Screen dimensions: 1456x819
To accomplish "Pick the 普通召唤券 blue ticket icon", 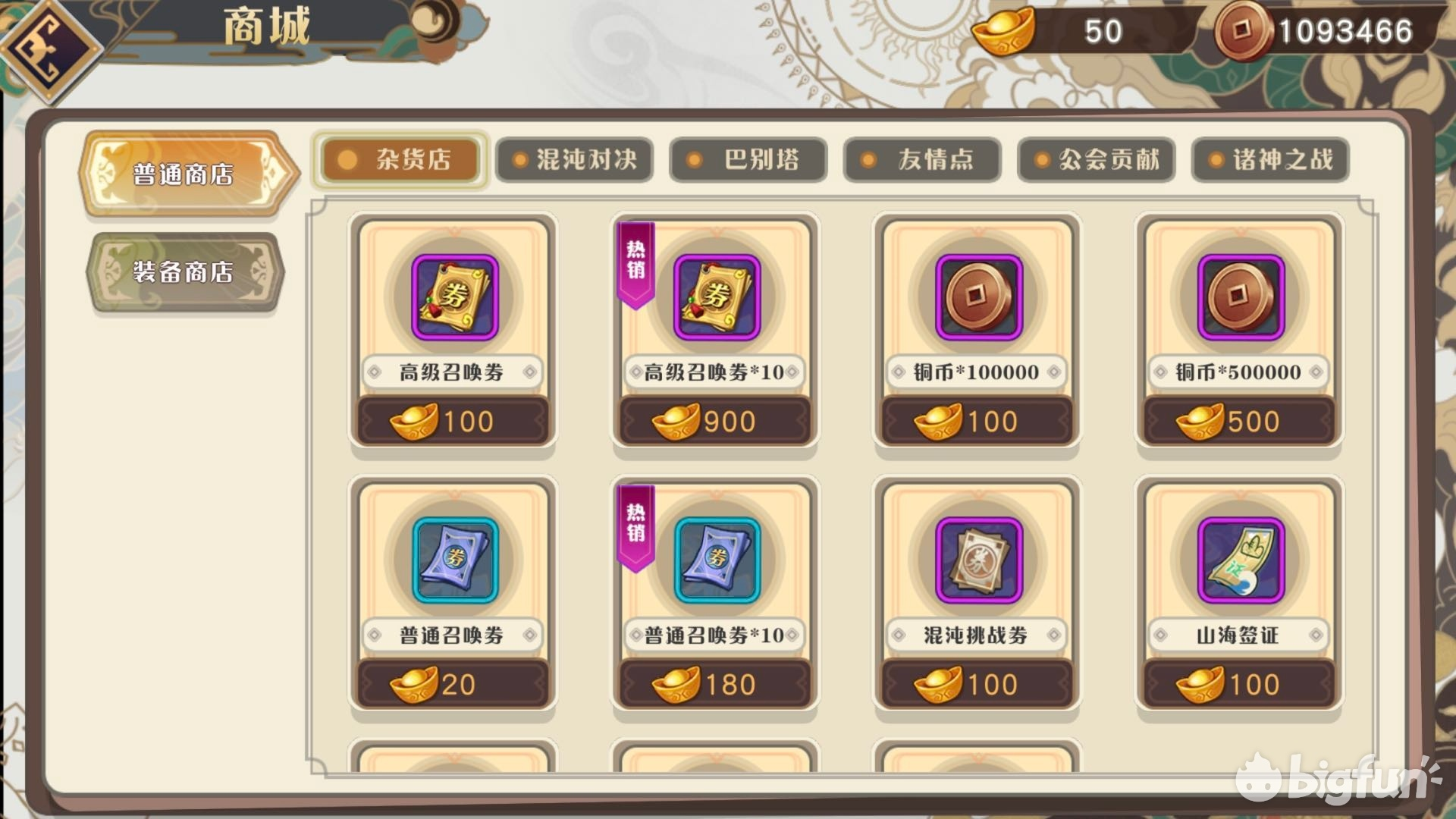I will click(x=454, y=560).
